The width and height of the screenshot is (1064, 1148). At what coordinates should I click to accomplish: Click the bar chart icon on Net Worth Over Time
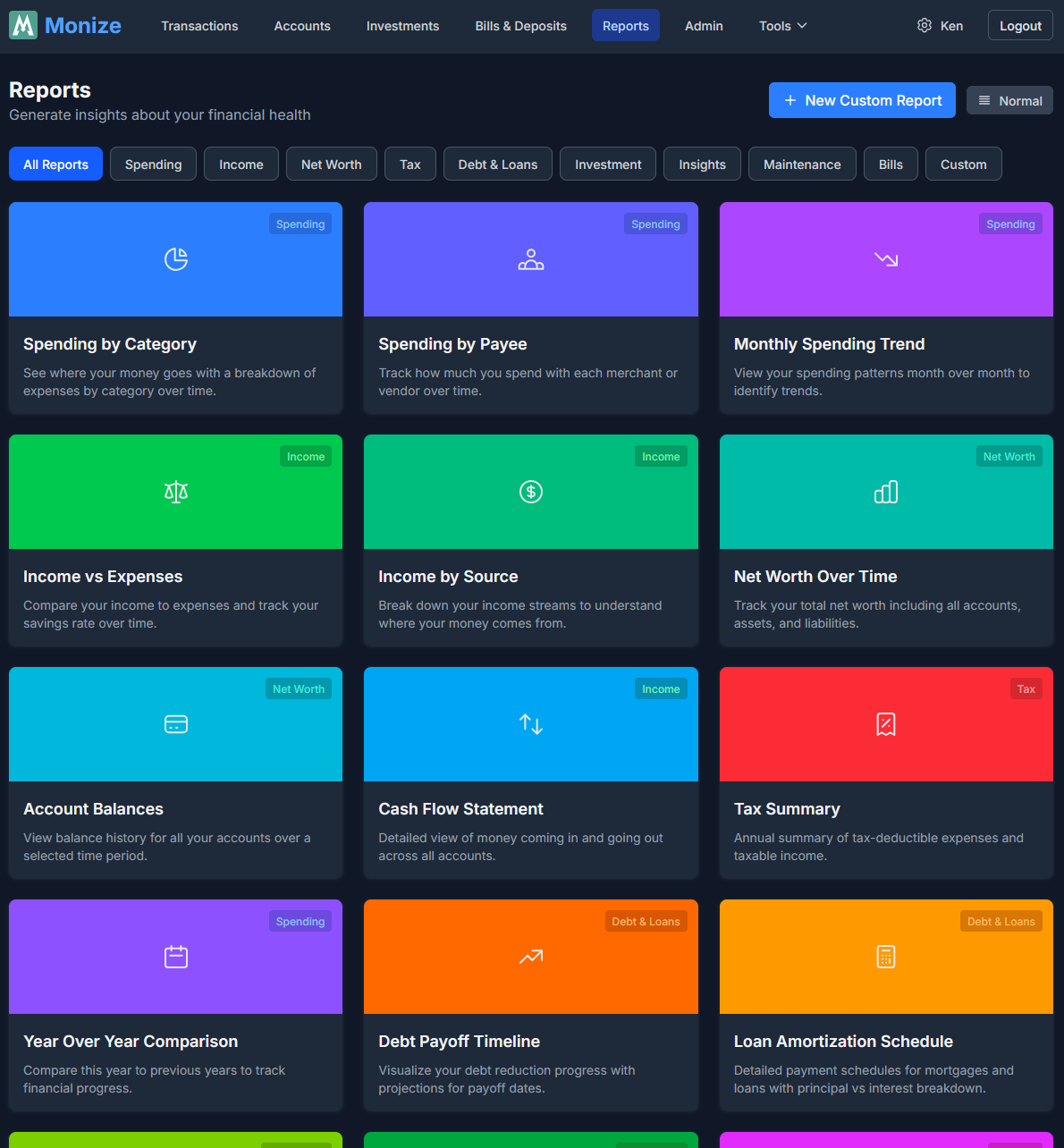click(886, 492)
